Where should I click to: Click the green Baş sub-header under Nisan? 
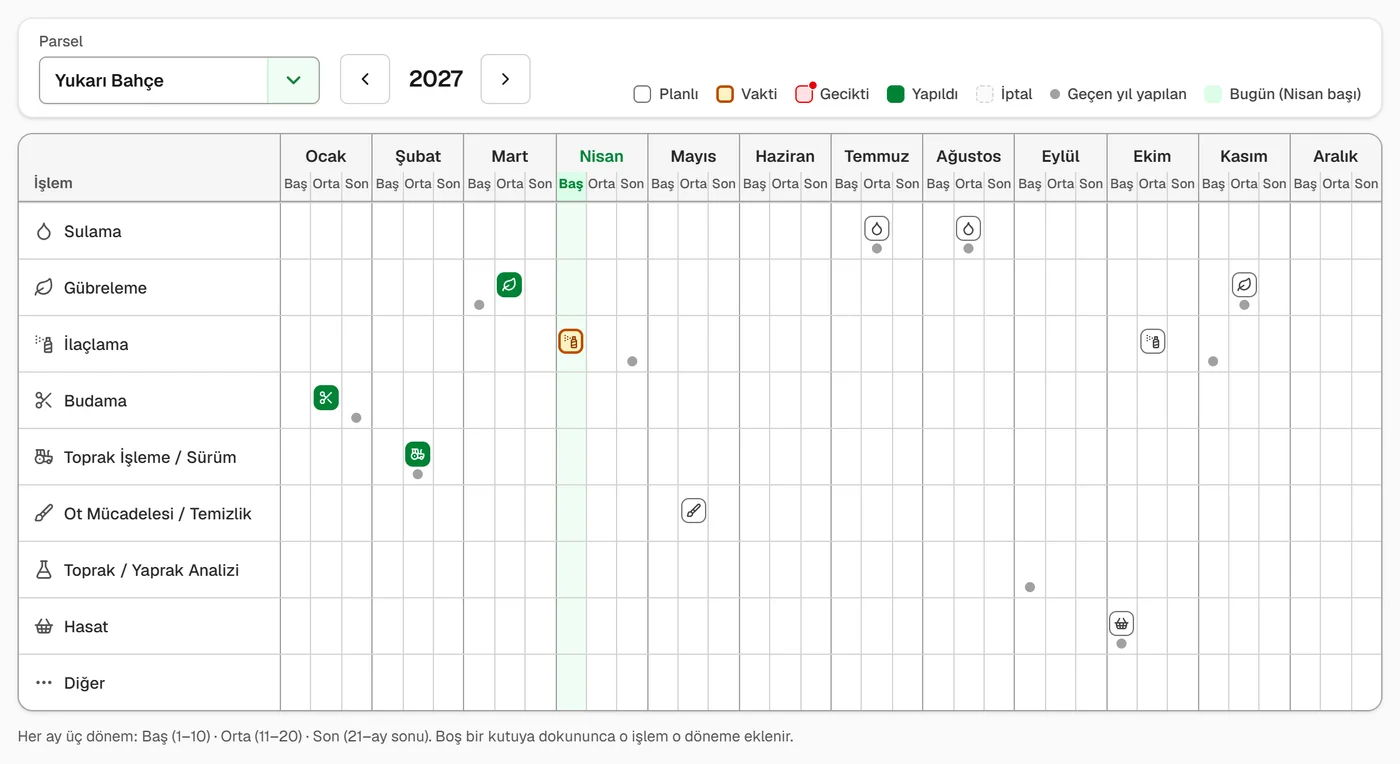click(571, 184)
